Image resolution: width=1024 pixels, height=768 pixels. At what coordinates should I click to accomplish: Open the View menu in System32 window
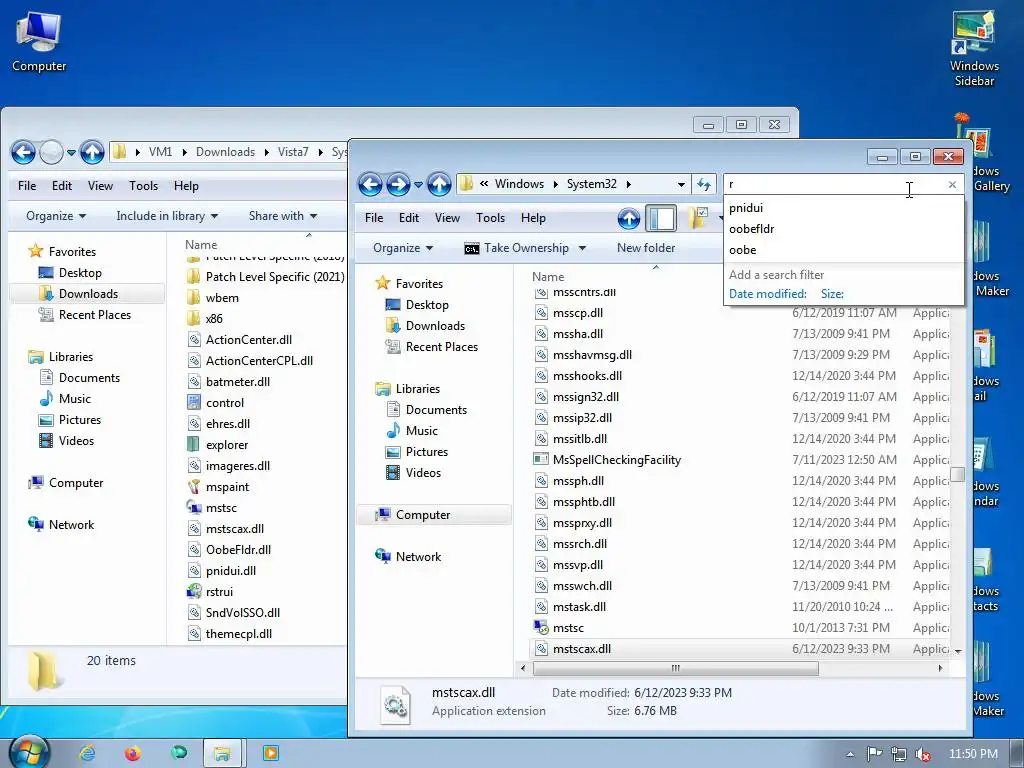click(x=447, y=218)
